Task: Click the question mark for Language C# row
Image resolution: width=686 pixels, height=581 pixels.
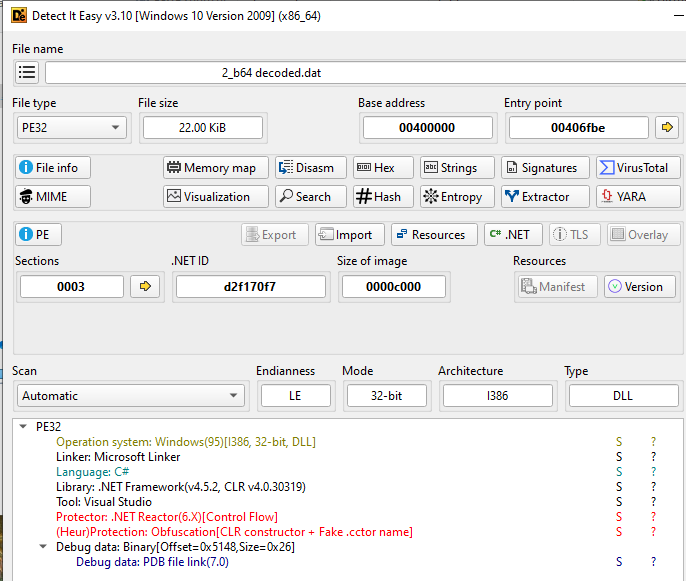Action: (653, 472)
